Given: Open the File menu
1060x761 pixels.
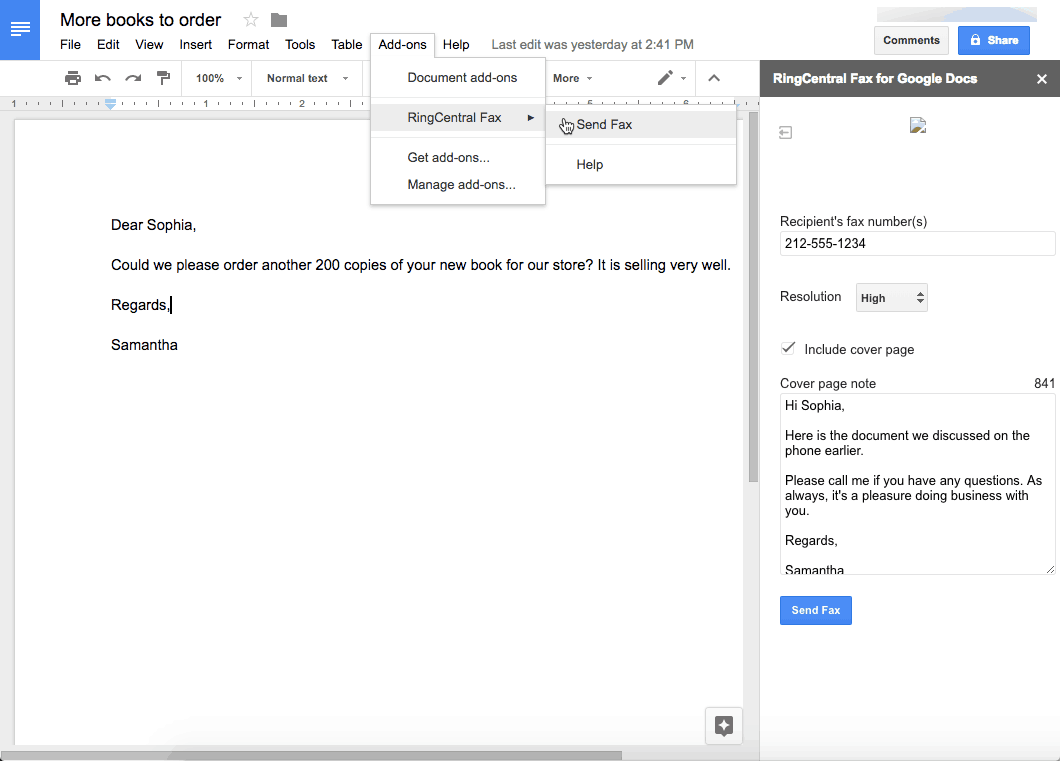Looking at the screenshot, I should pyautogui.click(x=70, y=45).
